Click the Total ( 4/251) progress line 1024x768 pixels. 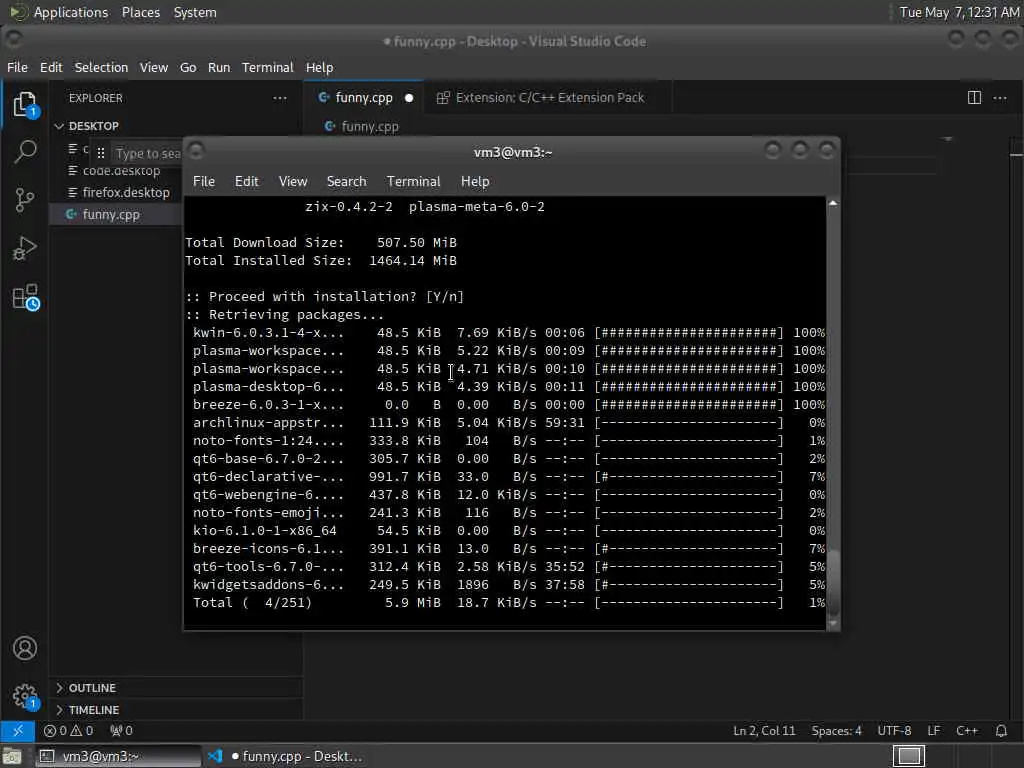508,603
